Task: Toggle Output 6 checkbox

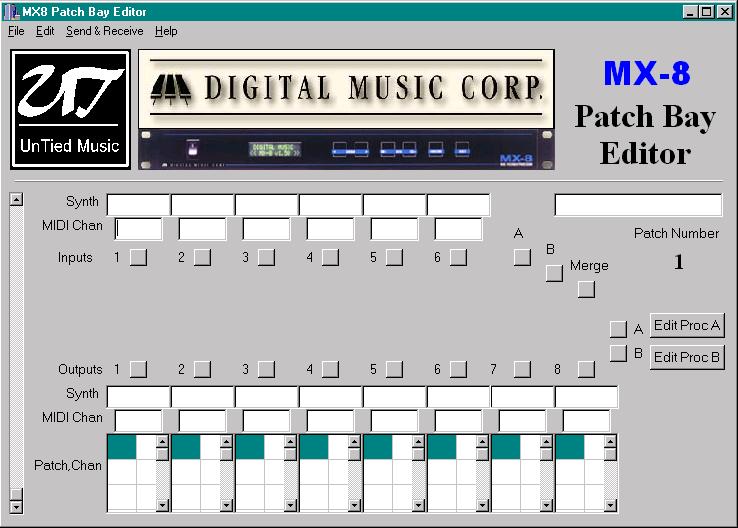Action: 458,369
